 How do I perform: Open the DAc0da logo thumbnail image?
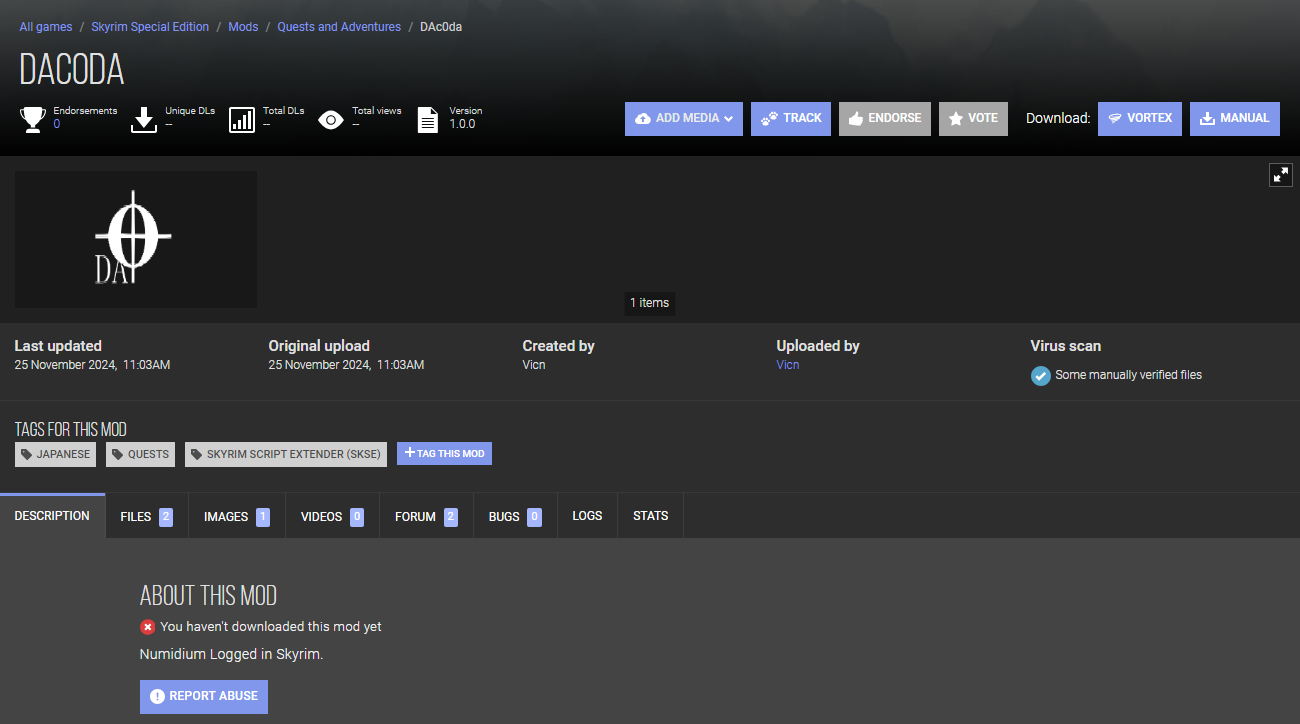click(x=136, y=239)
